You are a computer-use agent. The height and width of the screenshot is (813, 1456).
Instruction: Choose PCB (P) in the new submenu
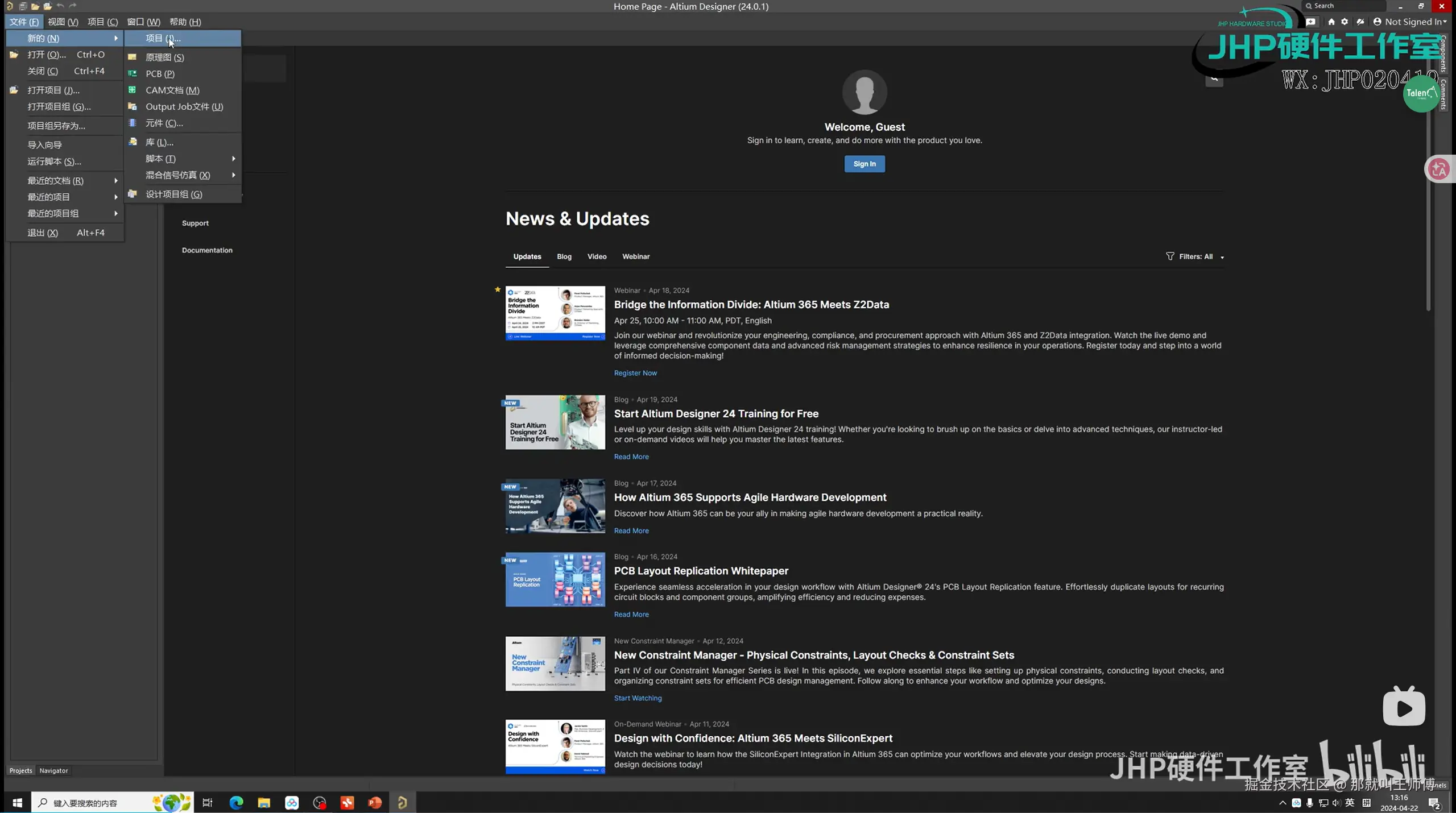pyautogui.click(x=183, y=74)
